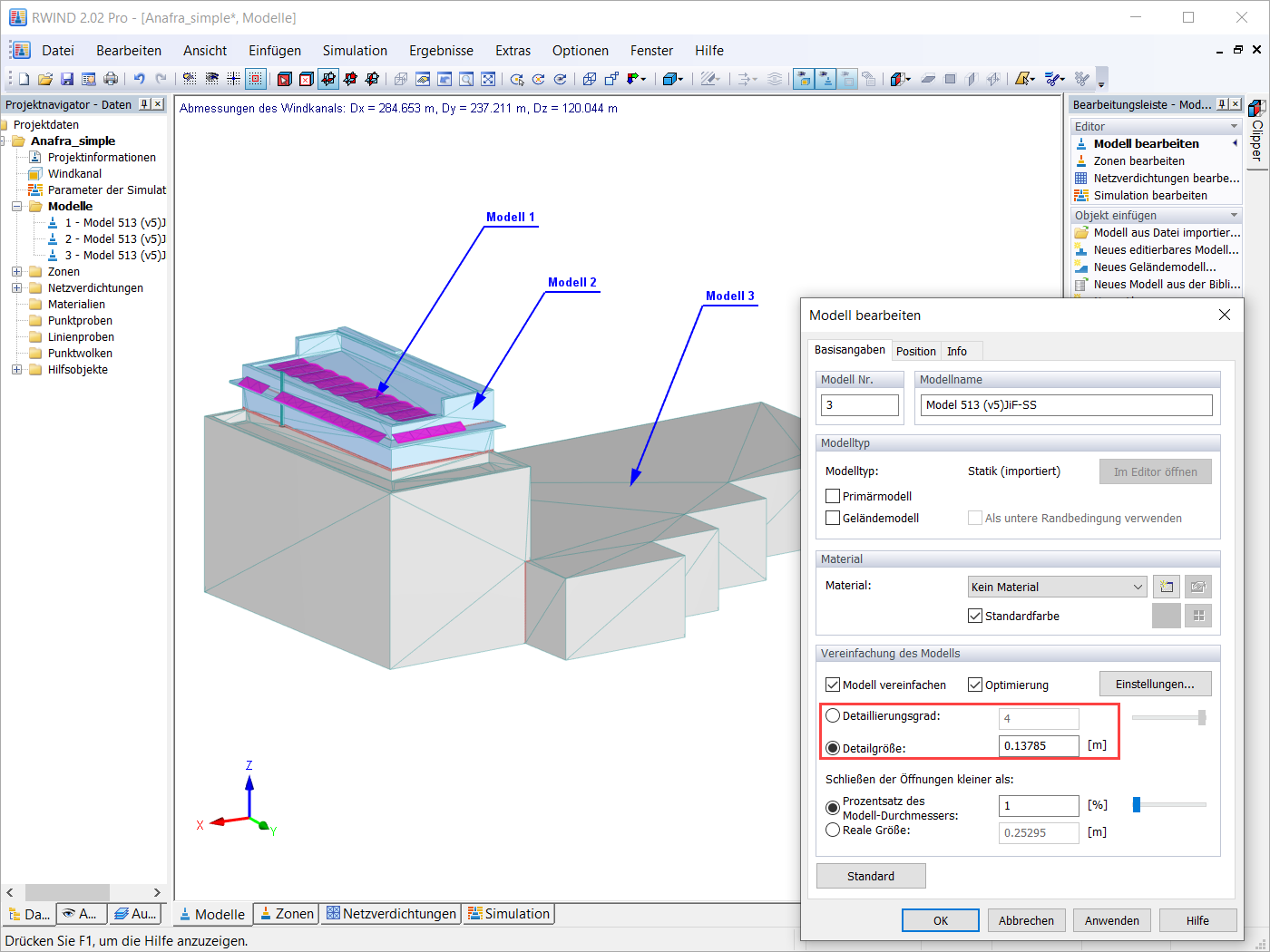Viewport: 1270px width, 952px height.
Task: Switch to the bottom Netzverdichtungen tab
Action: click(391, 914)
